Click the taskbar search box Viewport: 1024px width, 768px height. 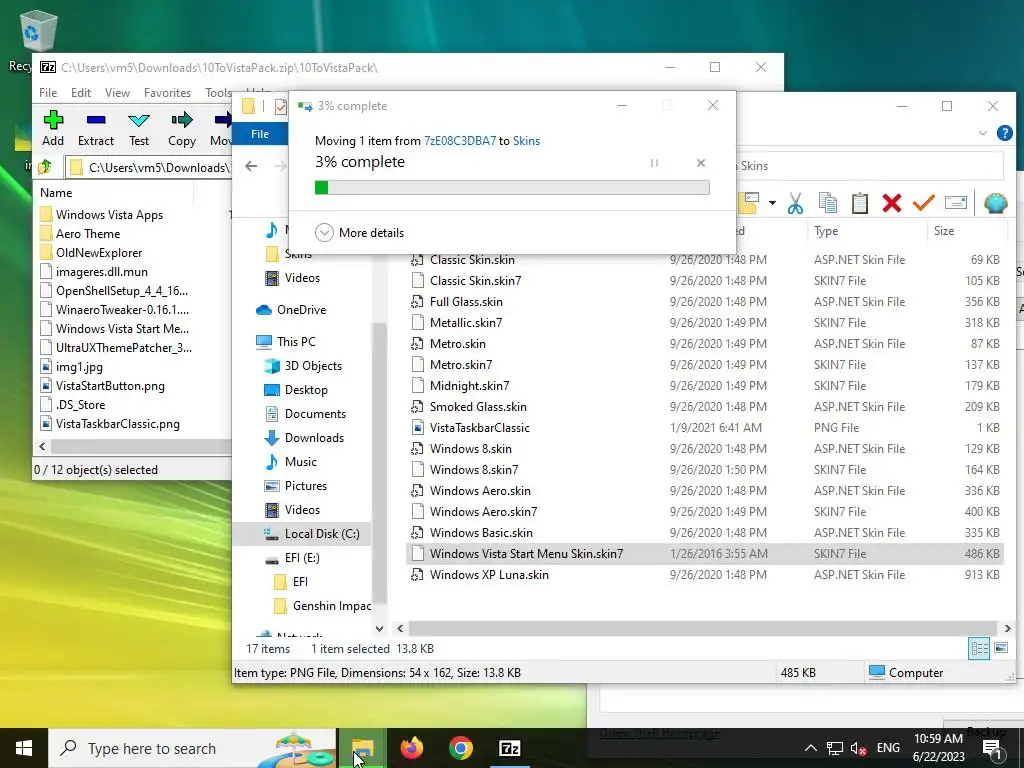pos(193,748)
